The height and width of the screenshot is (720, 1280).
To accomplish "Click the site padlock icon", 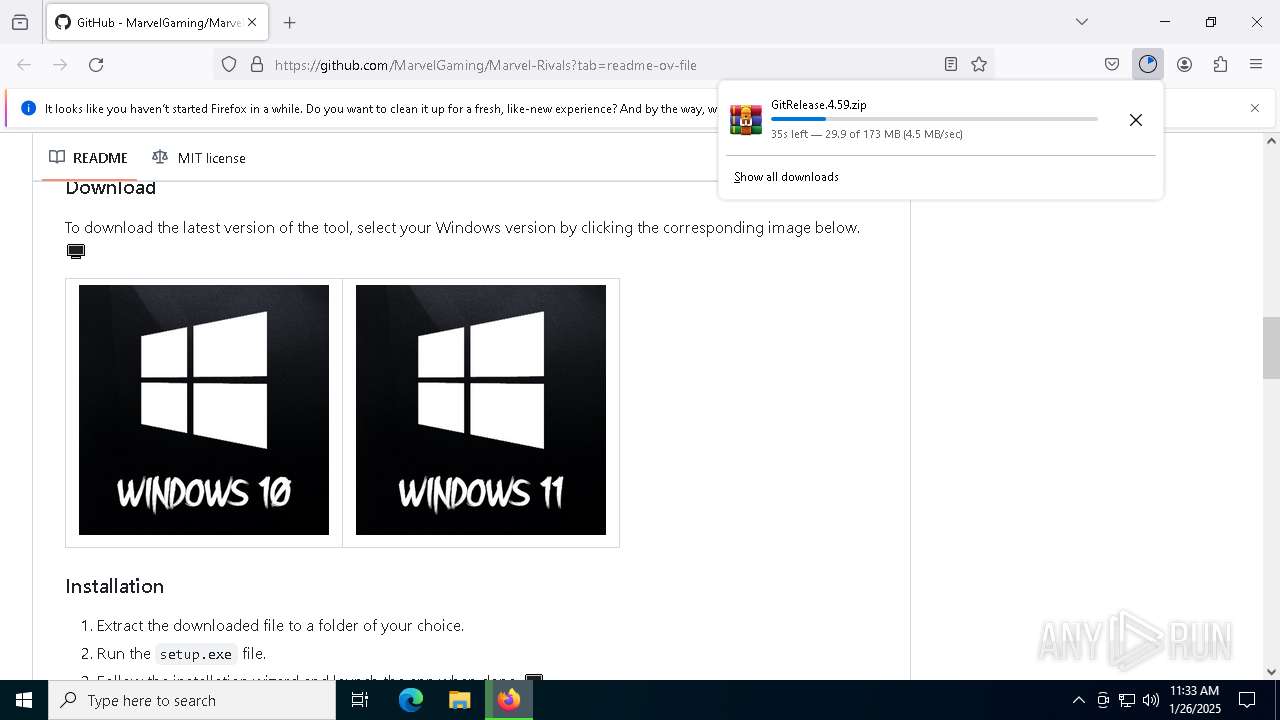I will (257, 64).
